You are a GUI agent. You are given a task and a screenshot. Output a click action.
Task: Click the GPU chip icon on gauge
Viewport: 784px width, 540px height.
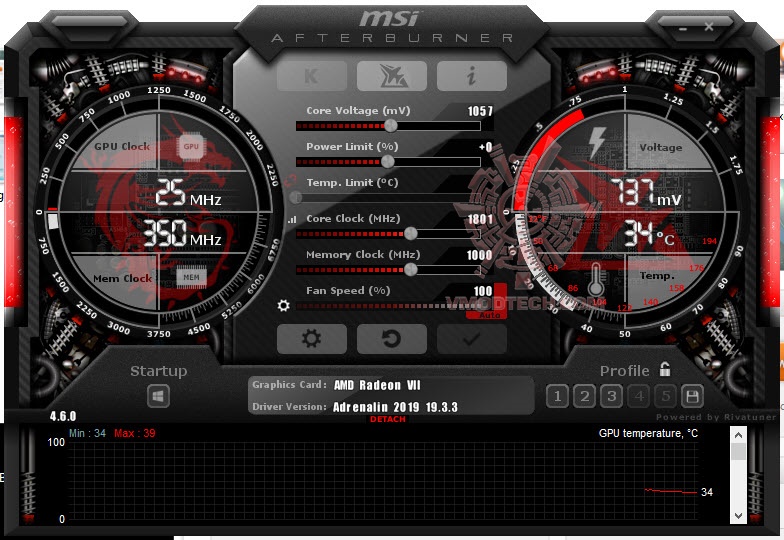pos(191,146)
